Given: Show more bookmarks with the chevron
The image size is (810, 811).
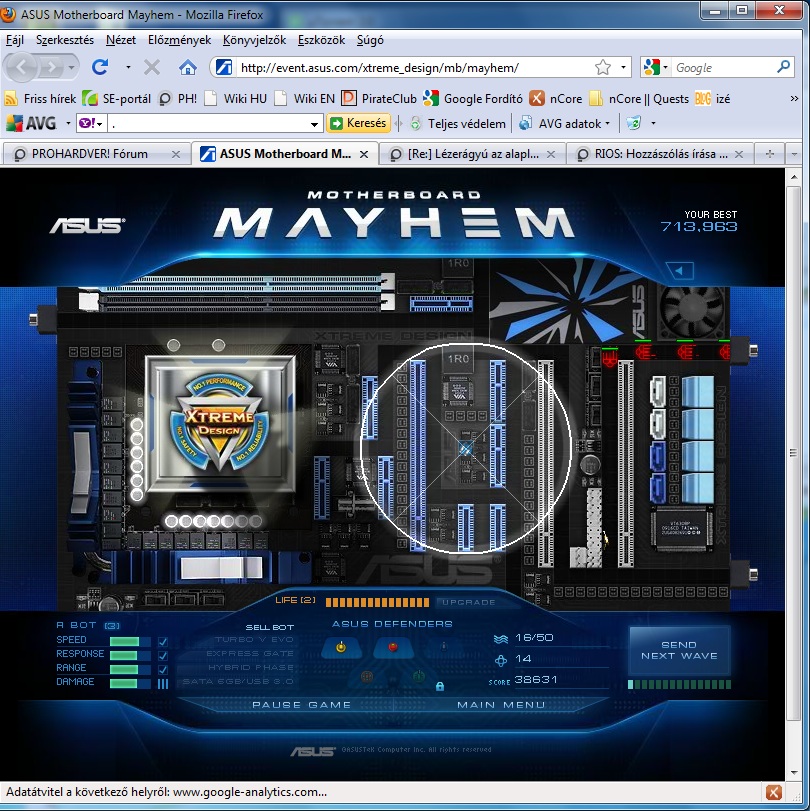Looking at the screenshot, I should tap(794, 98).
